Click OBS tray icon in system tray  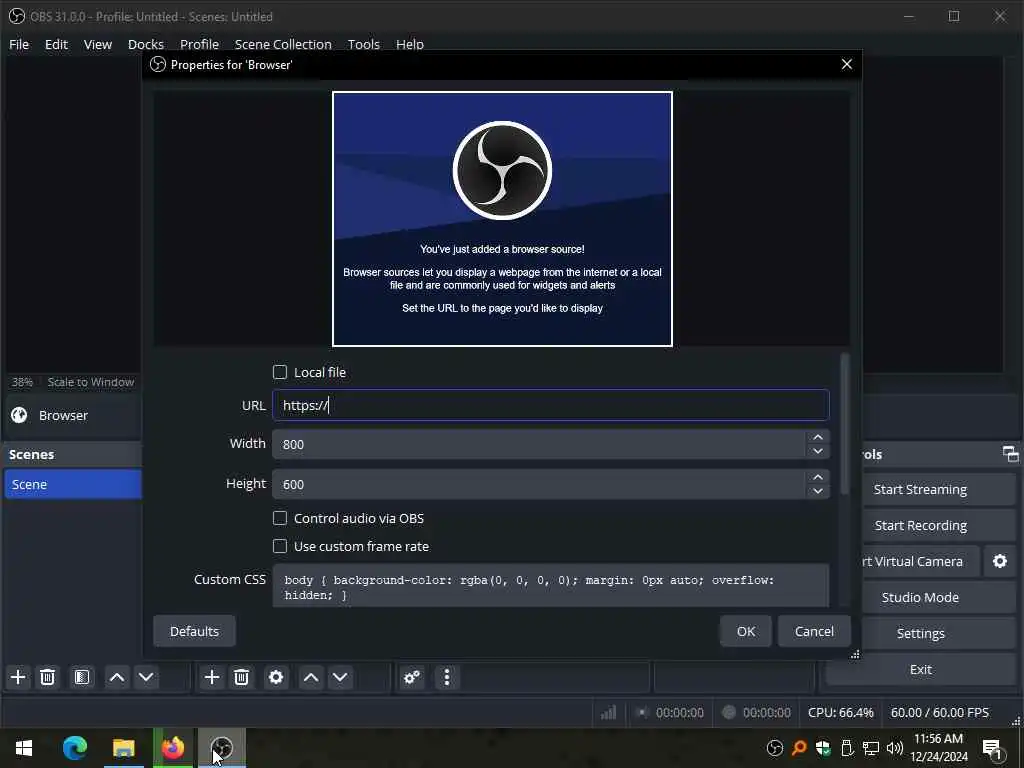775,748
